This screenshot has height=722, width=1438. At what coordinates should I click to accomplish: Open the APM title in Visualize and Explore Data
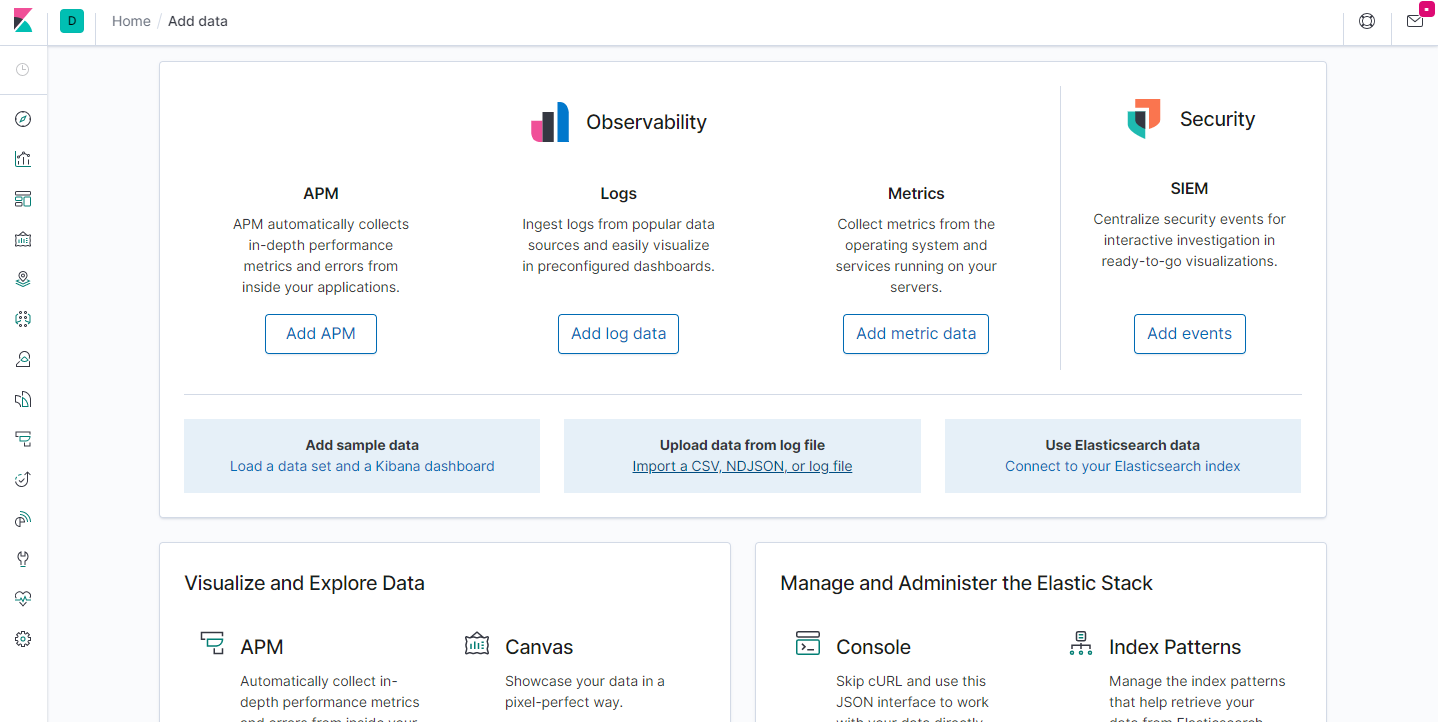(x=262, y=647)
